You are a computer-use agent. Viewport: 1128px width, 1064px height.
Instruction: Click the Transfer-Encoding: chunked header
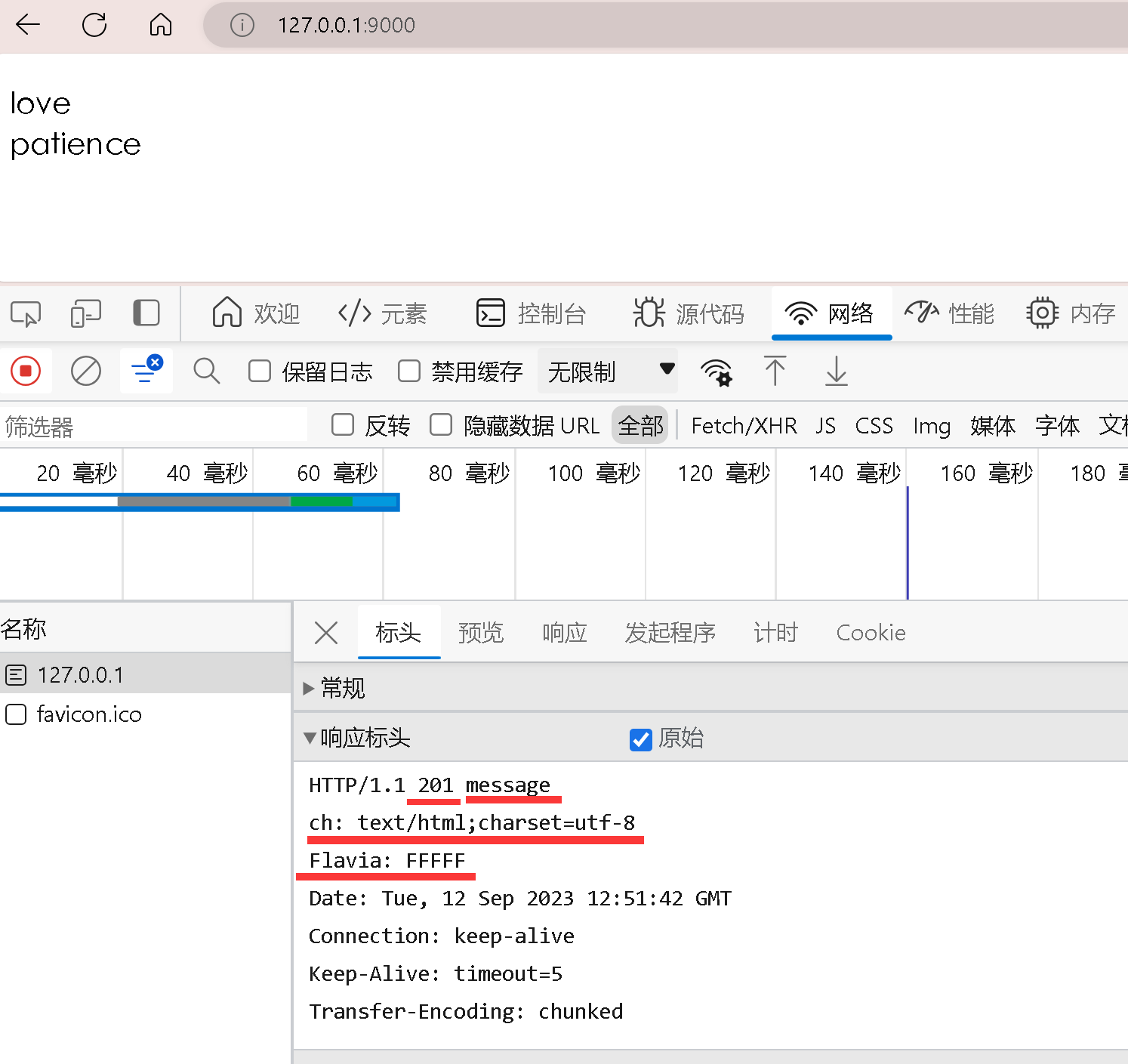[x=466, y=1012]
